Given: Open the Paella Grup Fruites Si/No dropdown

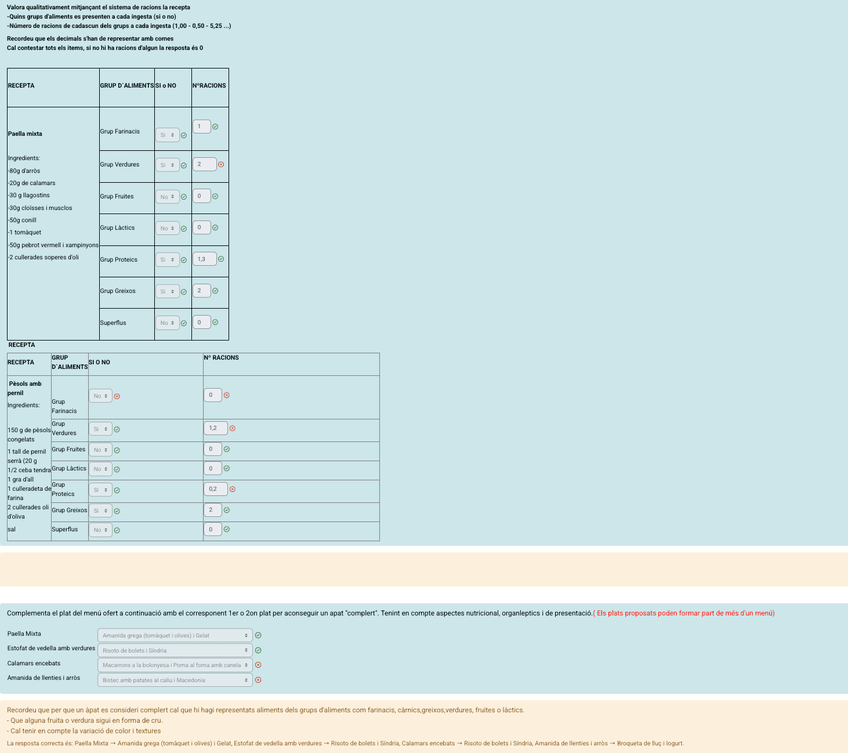Looking at the screenshot, I should point(167,197).
